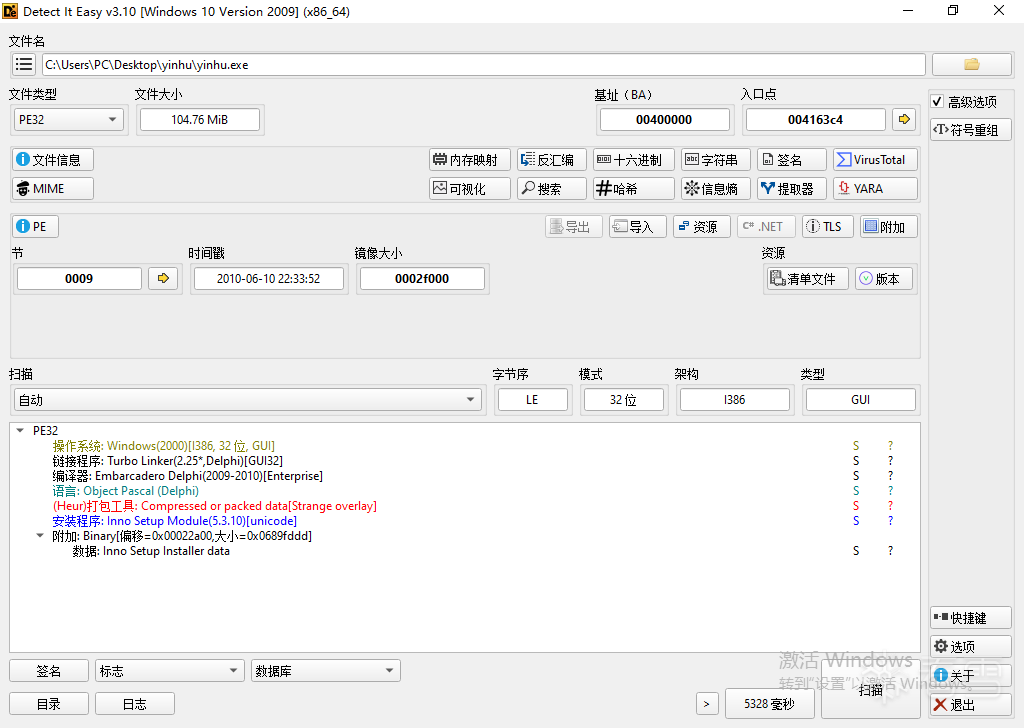Click the 镜像大小 0002f000 field
The image size is (1024, 728).
pyautogui.click(x=422, y=279)
